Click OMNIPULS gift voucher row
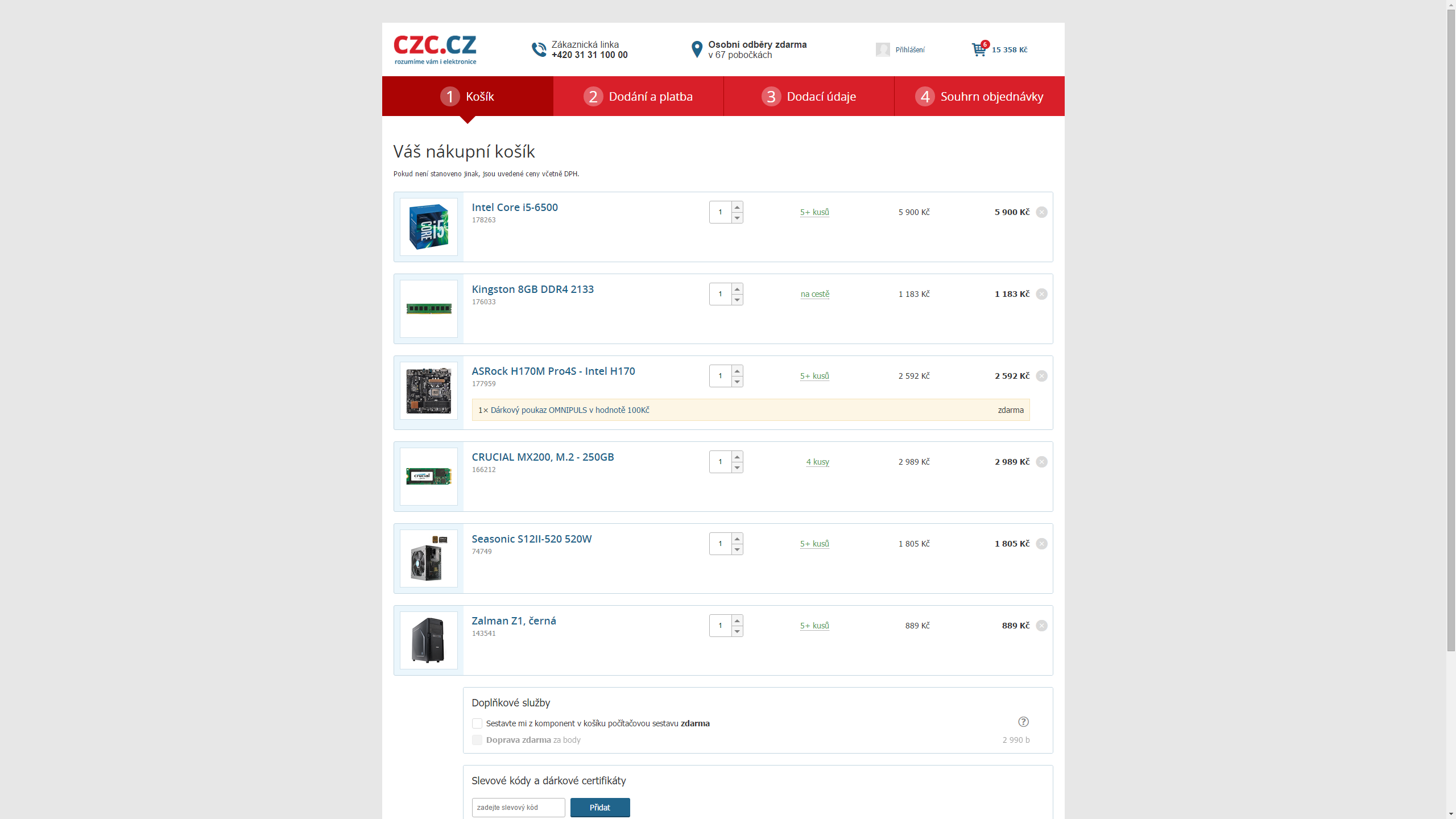This screenshot has height=819, width=1456. coord(751,410)
